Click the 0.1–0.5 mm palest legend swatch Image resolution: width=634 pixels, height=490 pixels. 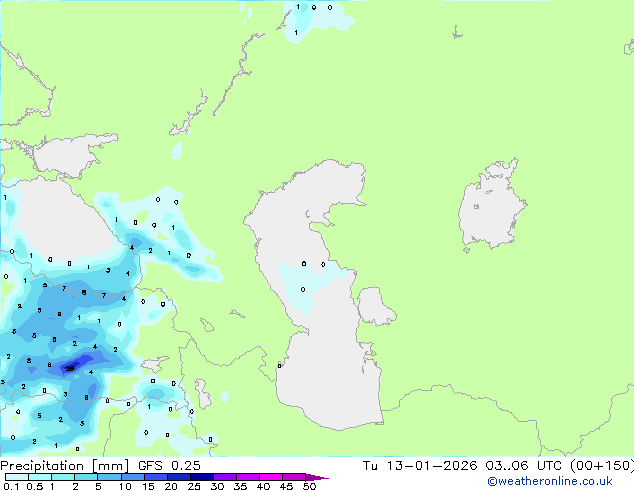click(17, 477)
